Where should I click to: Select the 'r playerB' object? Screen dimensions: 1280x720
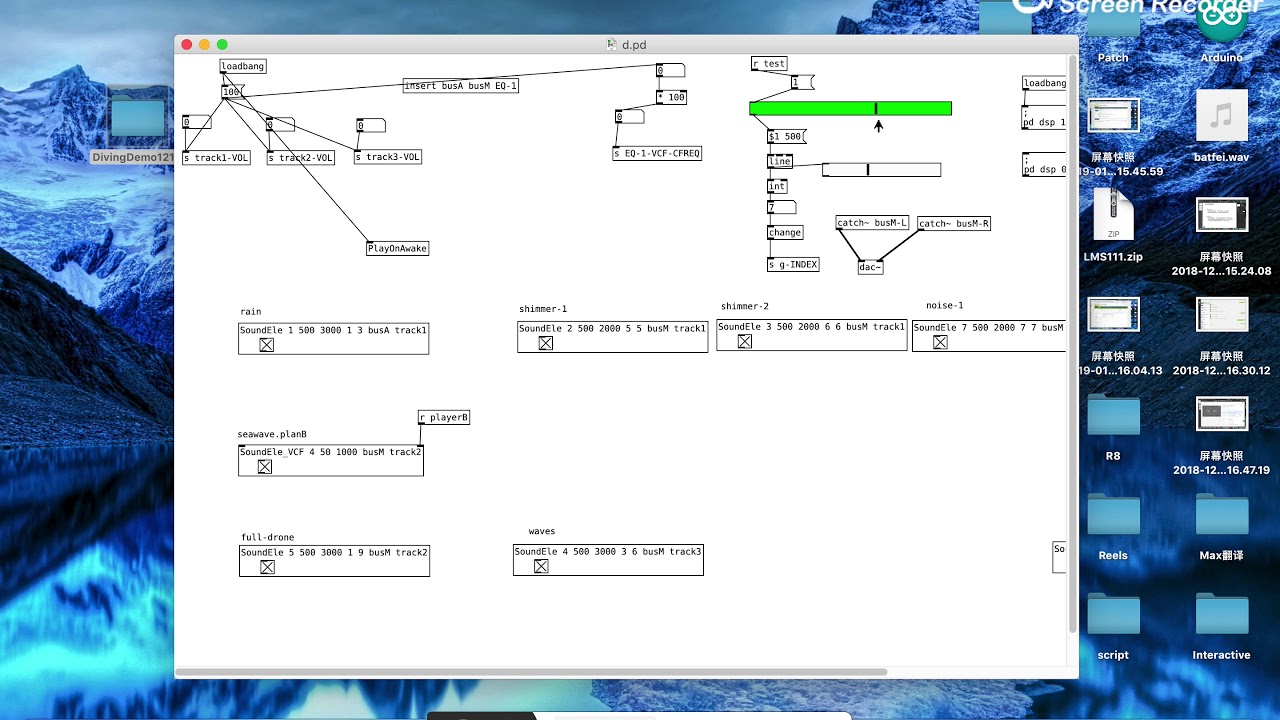tap(443, 417)
